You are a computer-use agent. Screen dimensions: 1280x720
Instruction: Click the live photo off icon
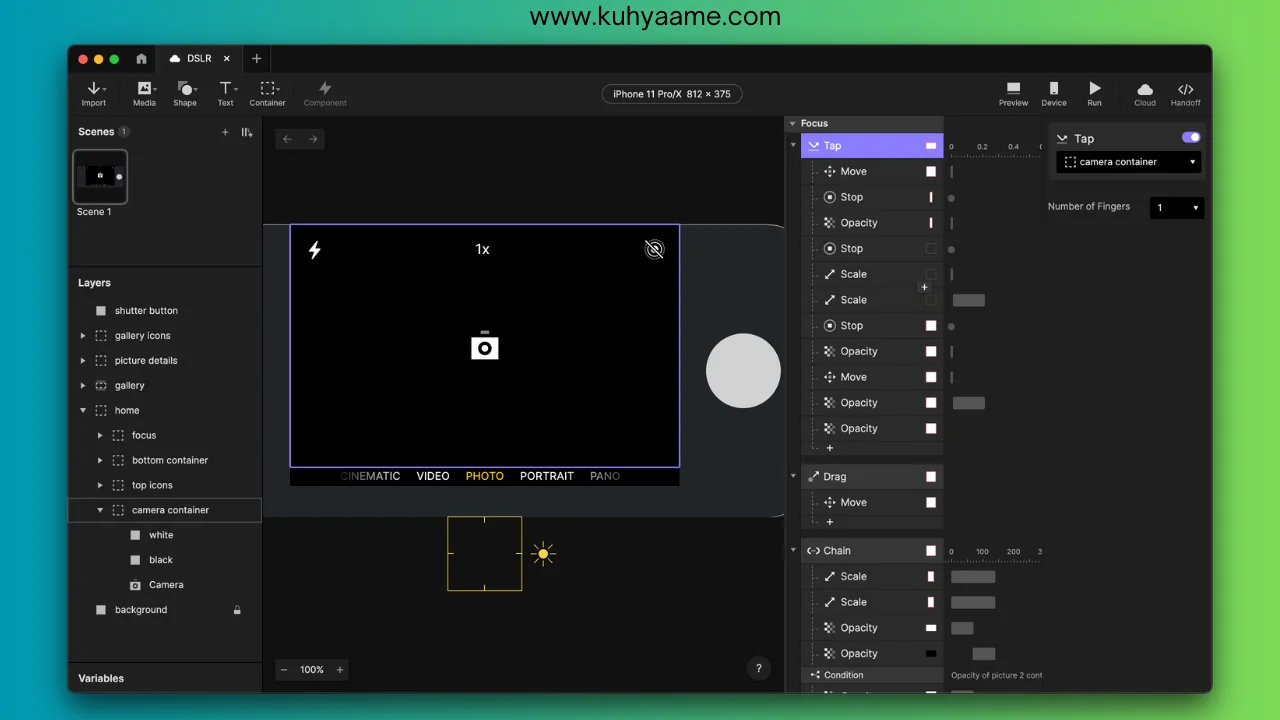pyautogui.click(x=654, y=249)
